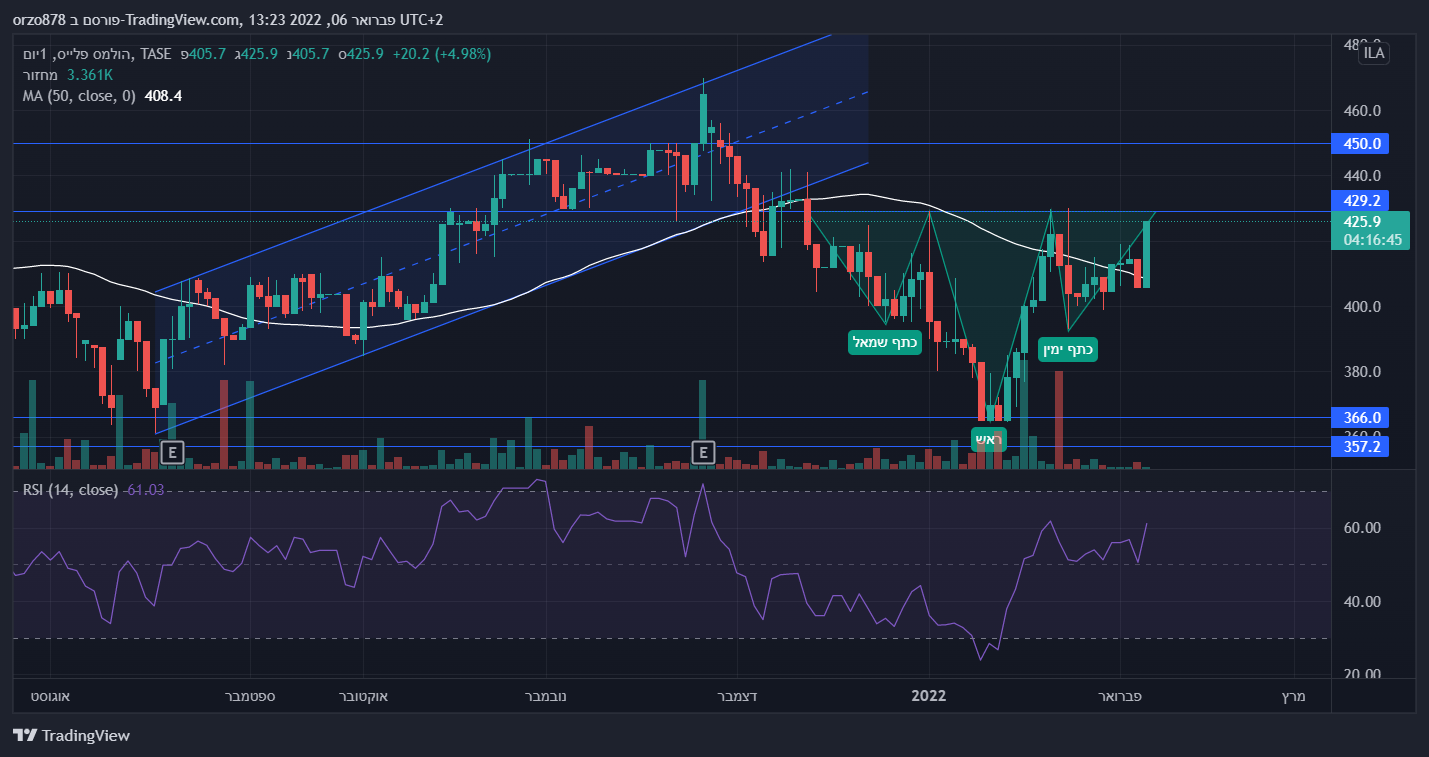Select the ILA currency label
This screenshot has width=1429, height=757.
click(1374, 53)
